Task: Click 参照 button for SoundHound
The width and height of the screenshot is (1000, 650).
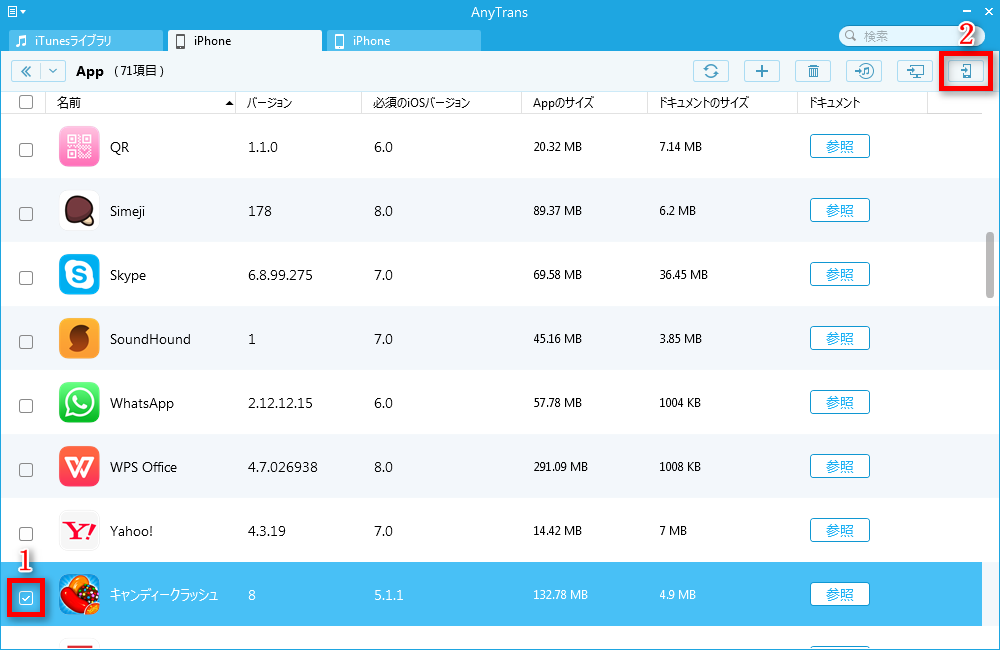Action: (840, 338)
